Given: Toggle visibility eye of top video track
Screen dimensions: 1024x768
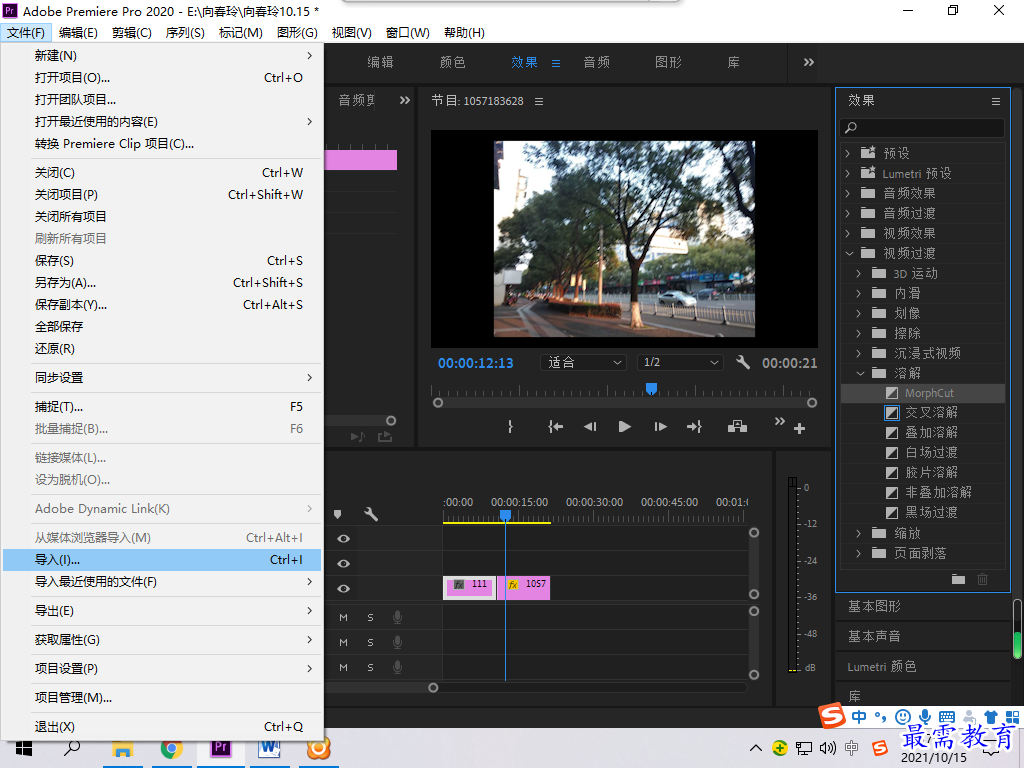Looking at the screenshot, I should (x=344, y=539).
